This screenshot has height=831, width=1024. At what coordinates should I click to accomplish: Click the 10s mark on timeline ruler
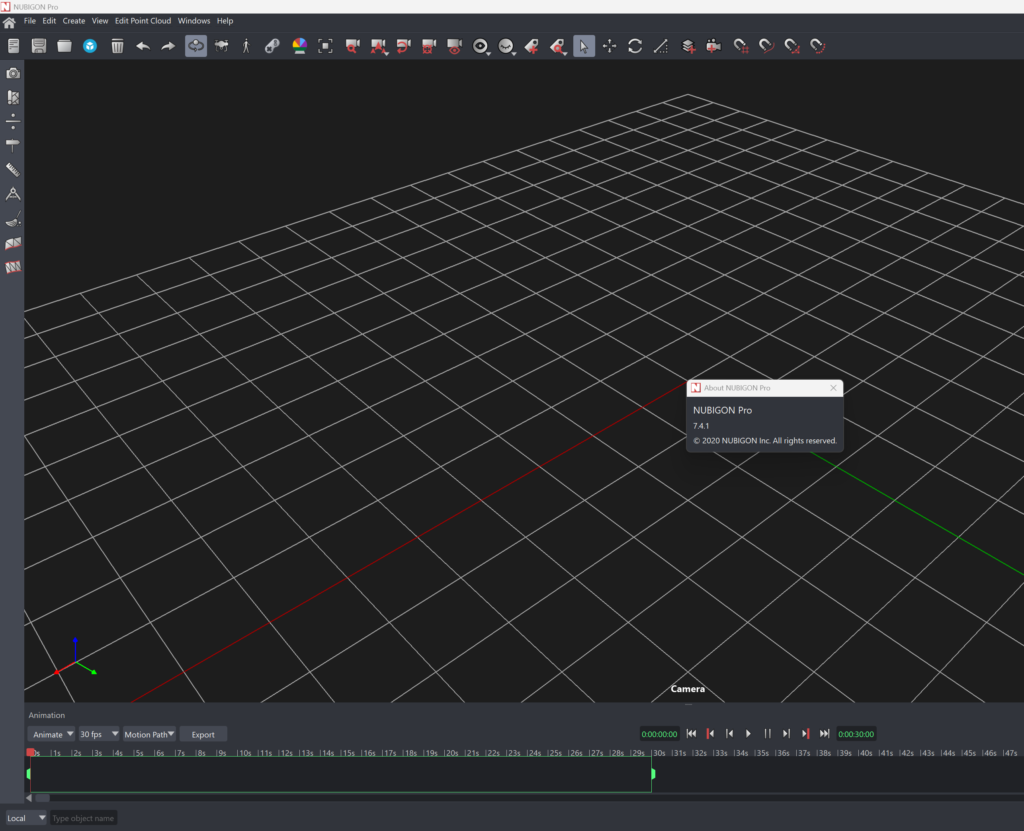click(244, 753)
